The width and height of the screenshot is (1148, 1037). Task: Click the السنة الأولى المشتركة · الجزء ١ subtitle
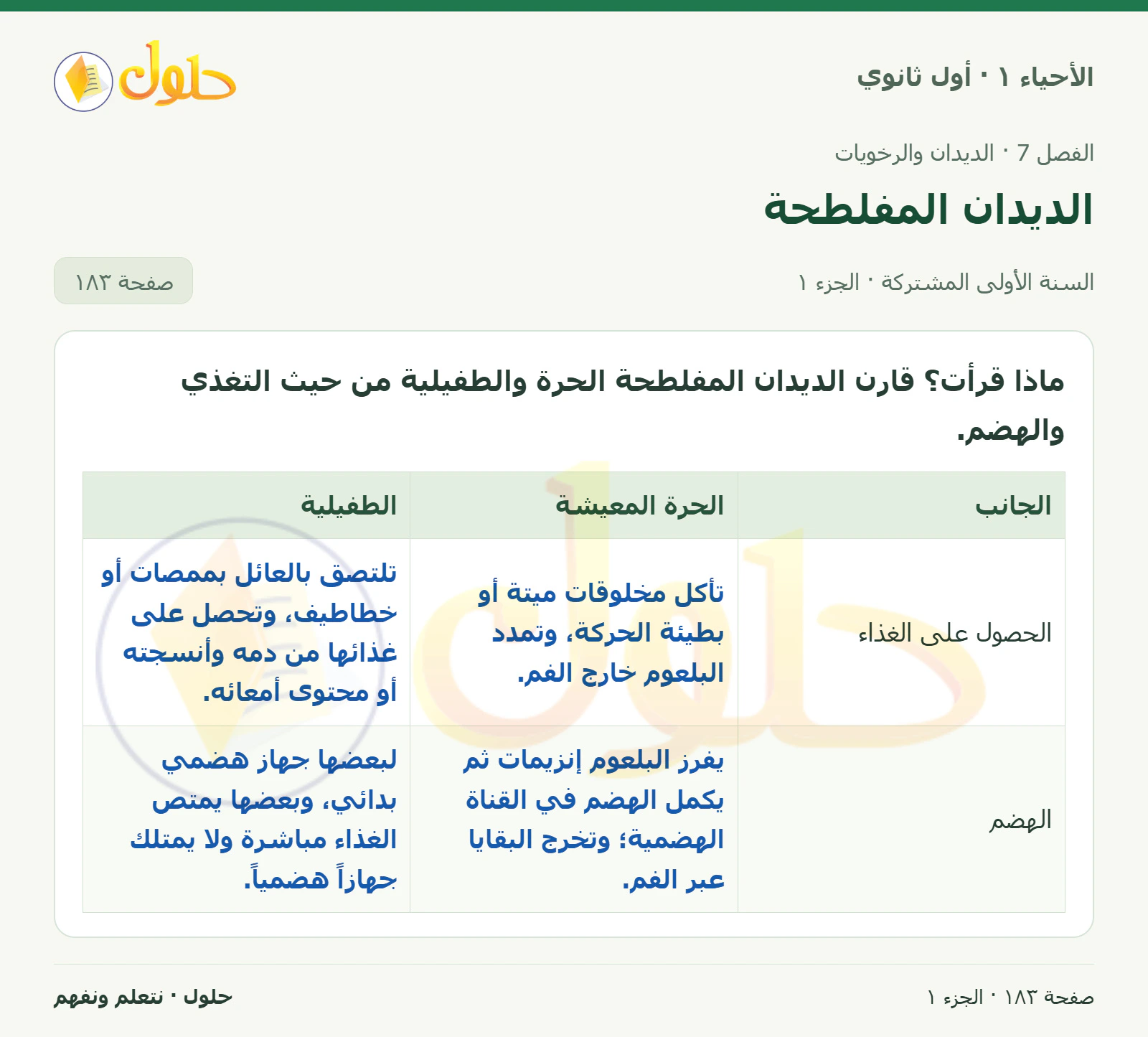(x=946, y=282)
